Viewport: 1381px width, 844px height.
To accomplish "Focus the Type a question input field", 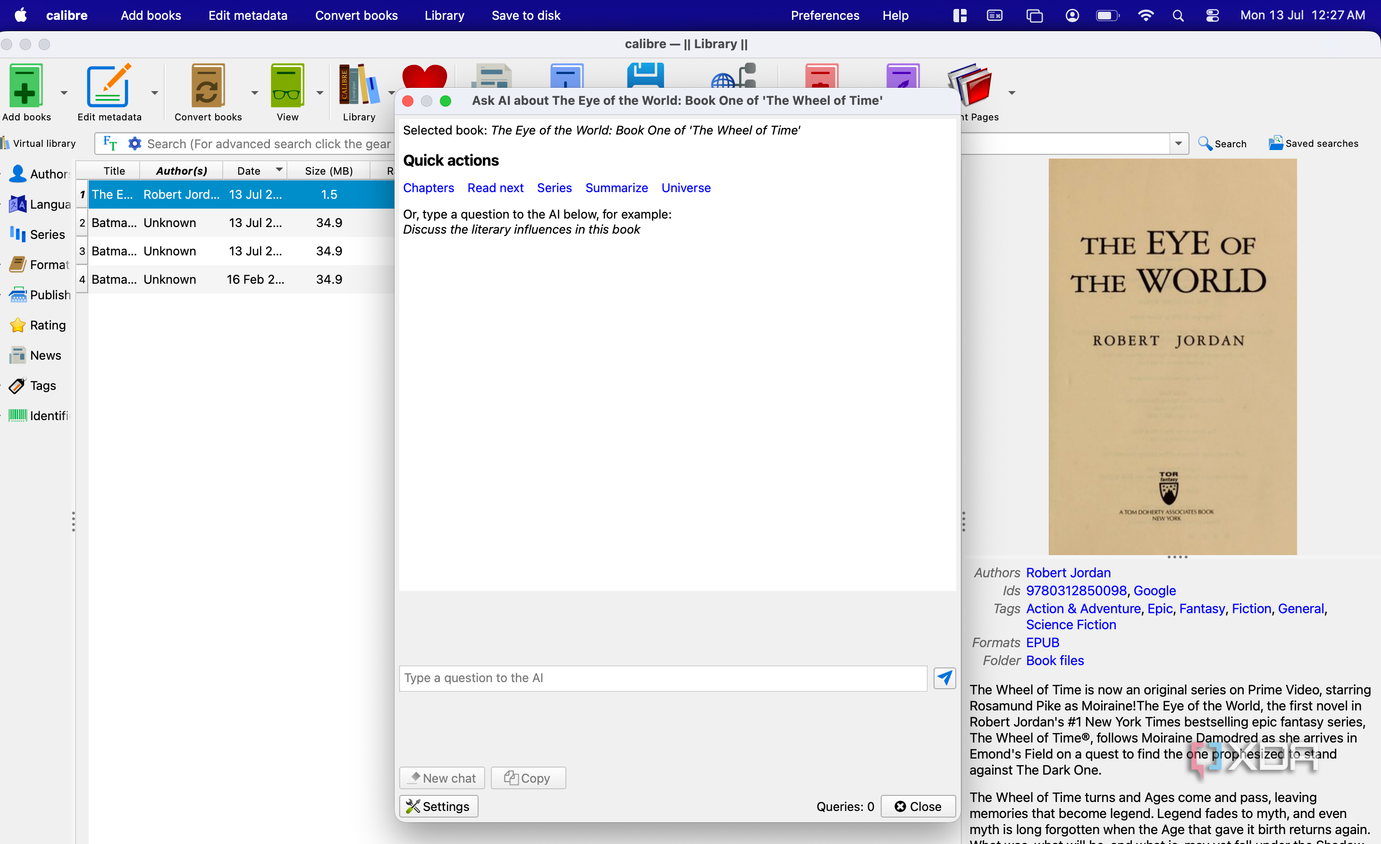I will [x=663, y=678].
